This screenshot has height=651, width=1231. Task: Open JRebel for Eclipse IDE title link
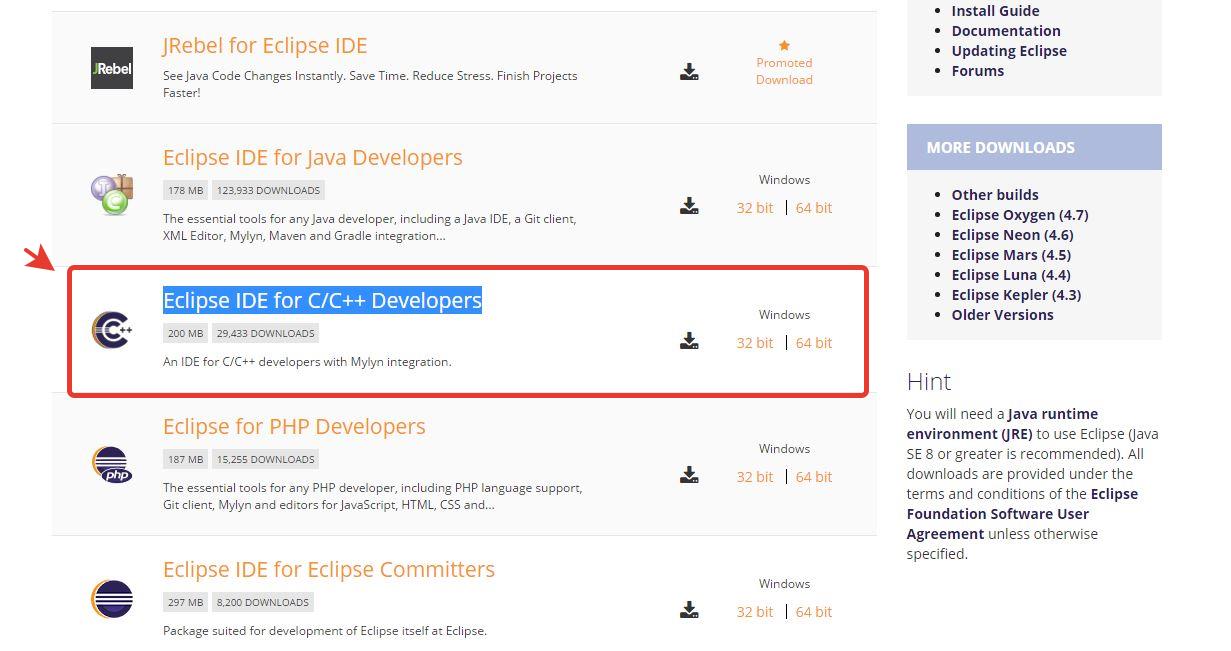tap(265, 46)
